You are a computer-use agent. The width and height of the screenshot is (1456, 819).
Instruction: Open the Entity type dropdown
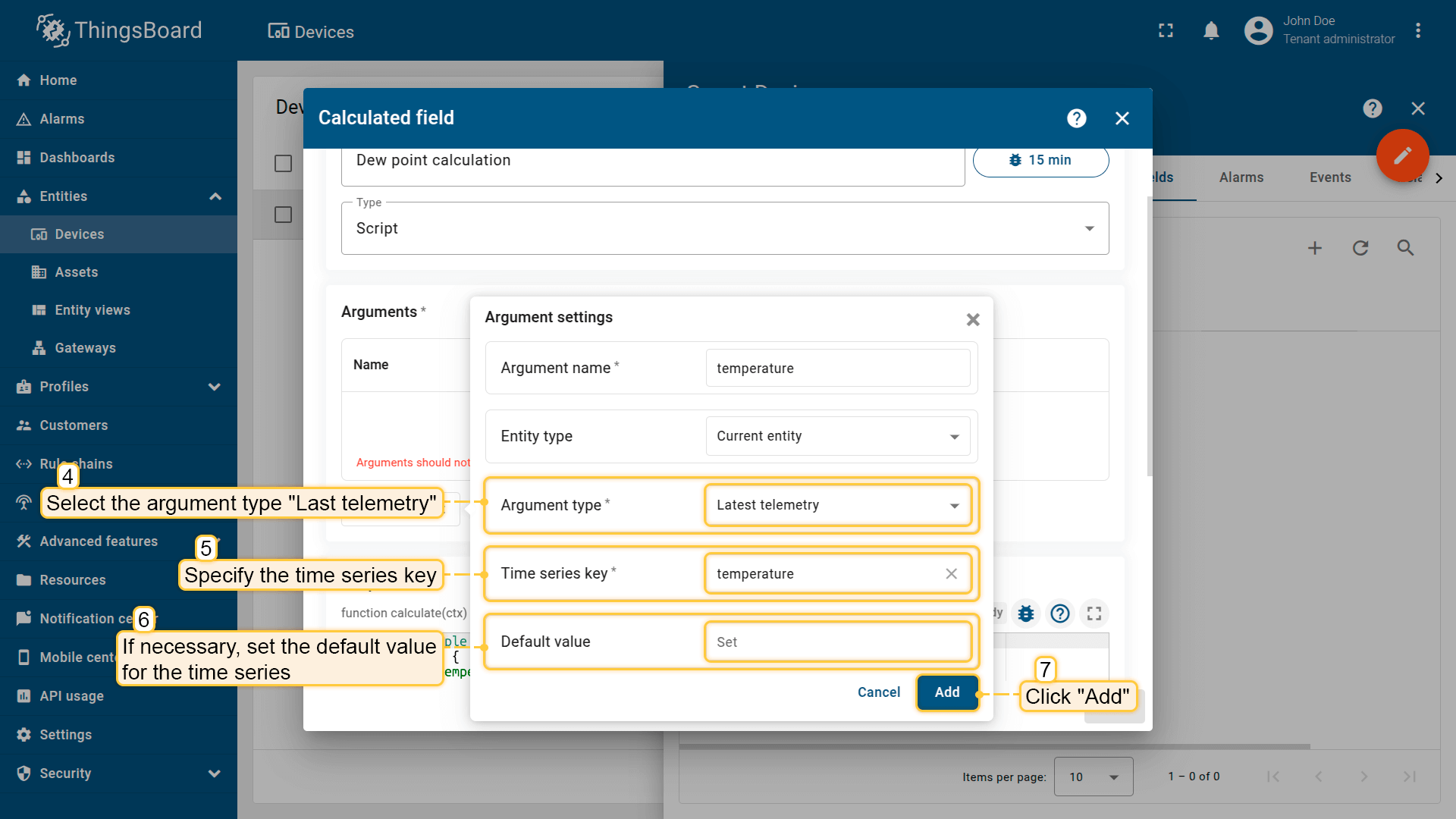tap(837, 436)
